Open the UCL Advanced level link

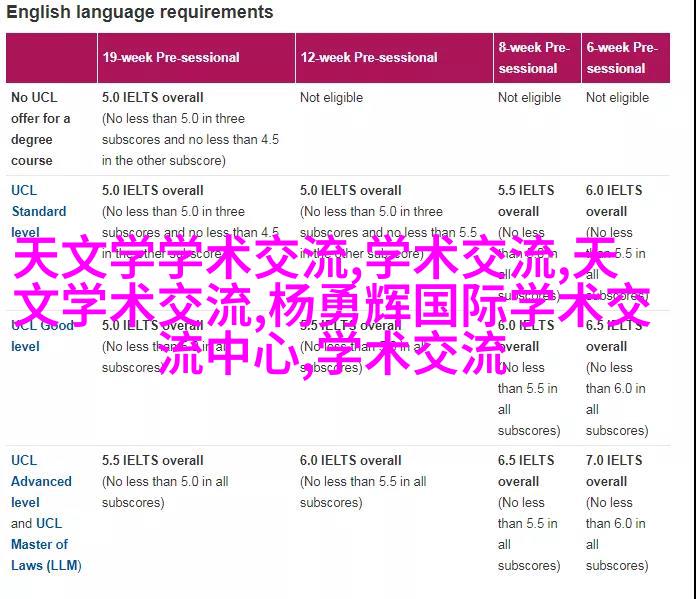[41, 481]
